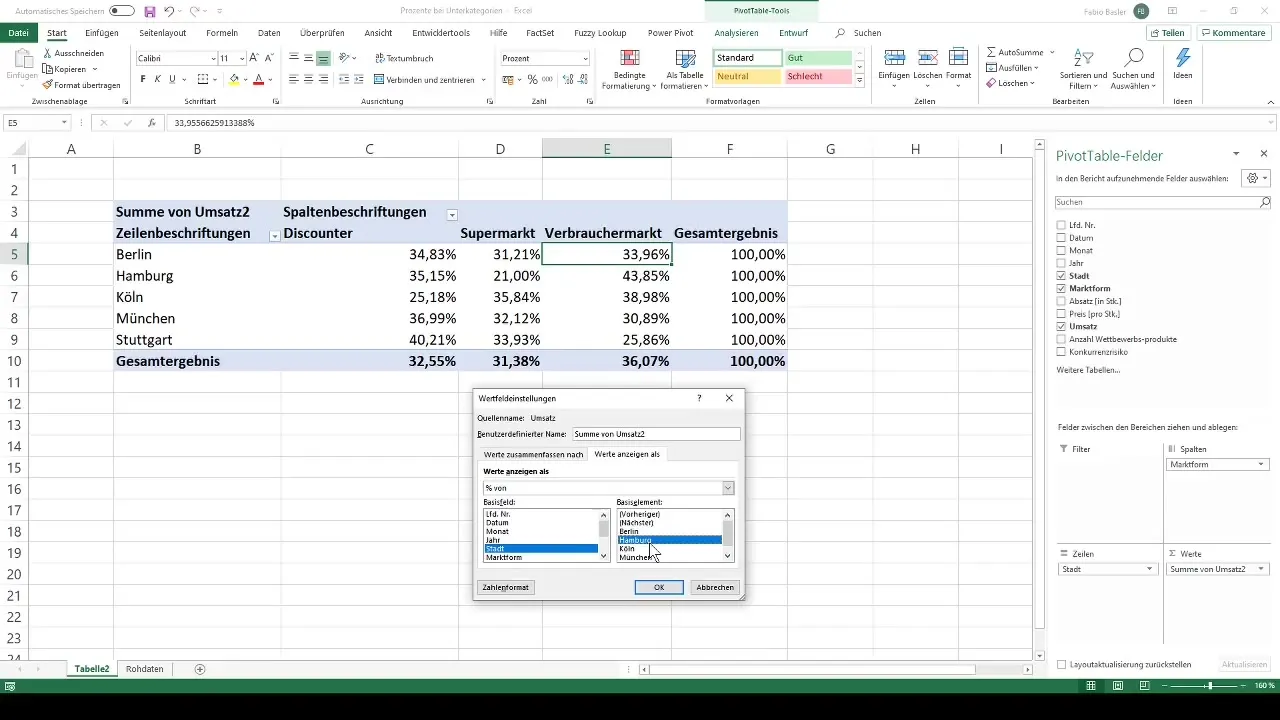Center cell text horizontally
Screen dimensions: 1280x720
point(309,79)
